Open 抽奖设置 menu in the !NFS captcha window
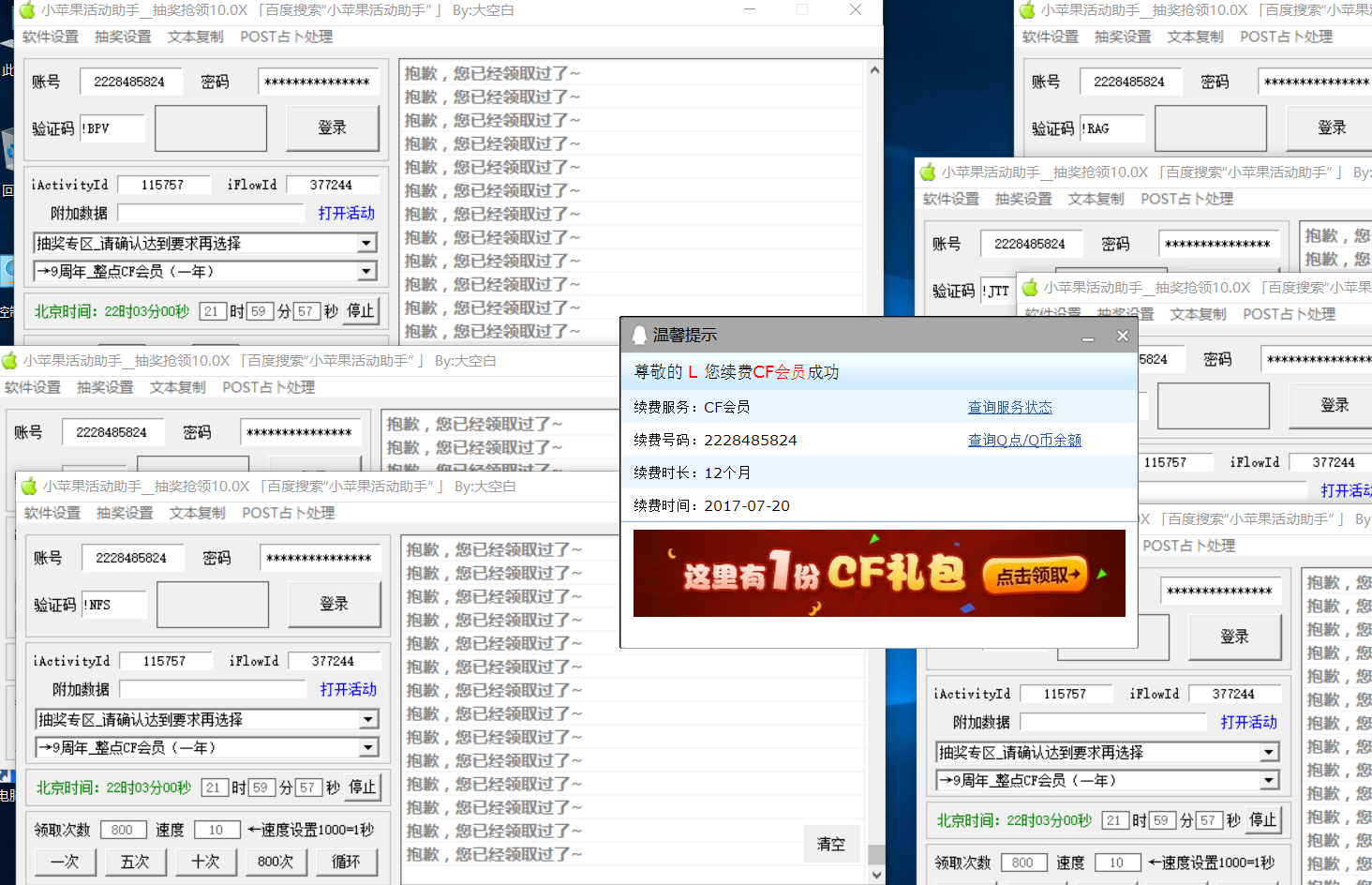 [125, 513]
